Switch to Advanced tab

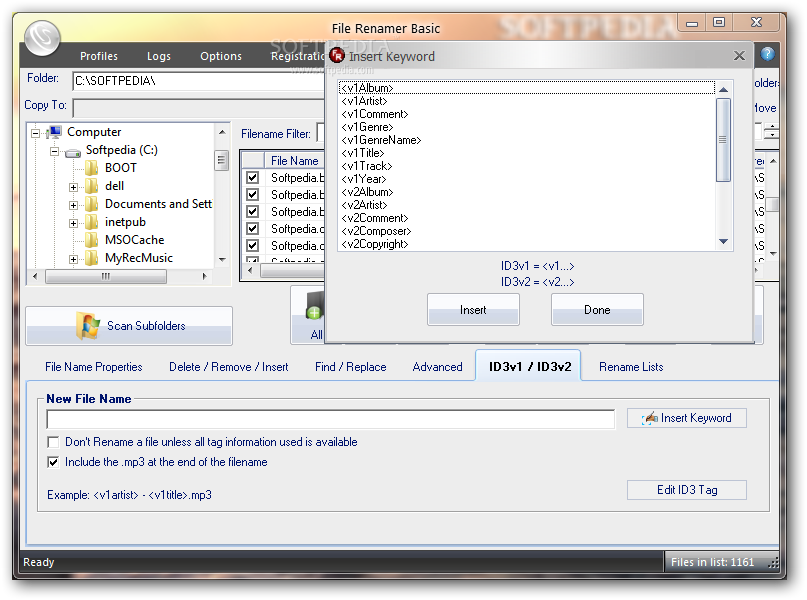(x=437, y=367)
